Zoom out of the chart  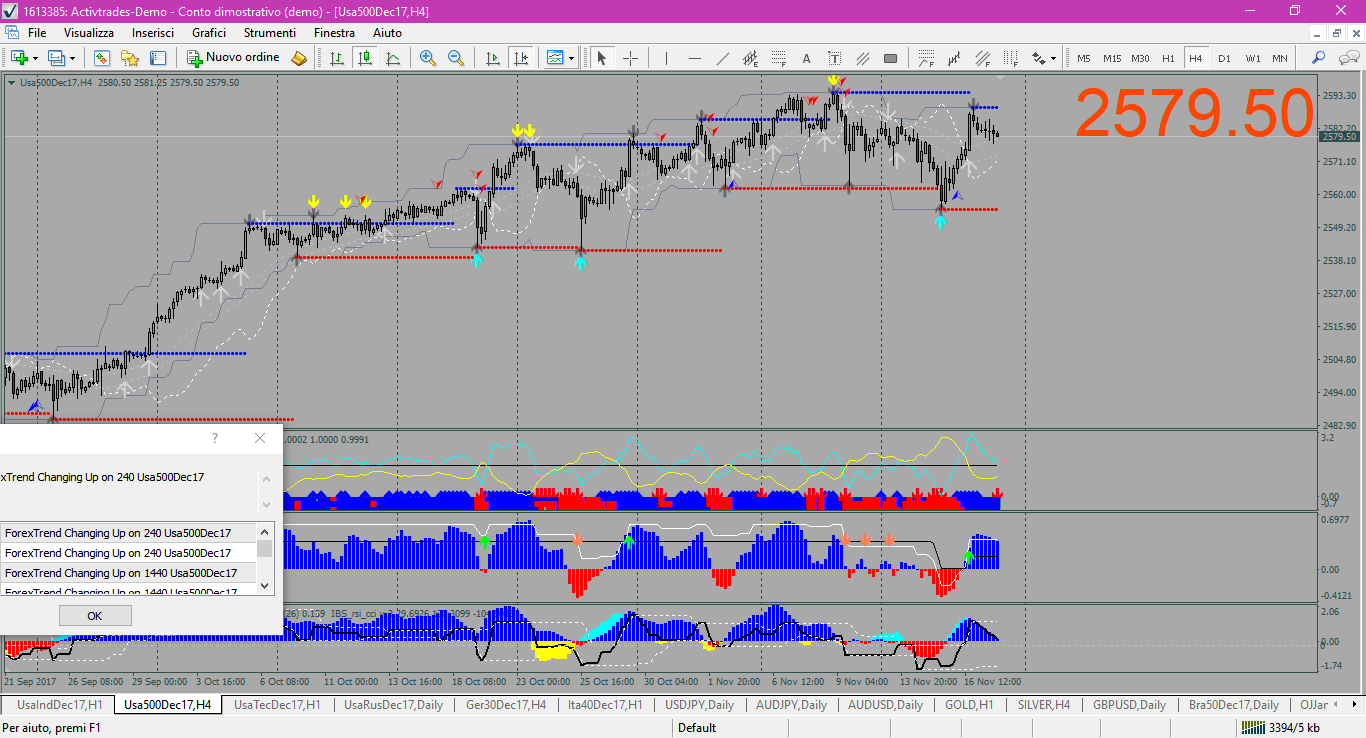tap(456, 58)
